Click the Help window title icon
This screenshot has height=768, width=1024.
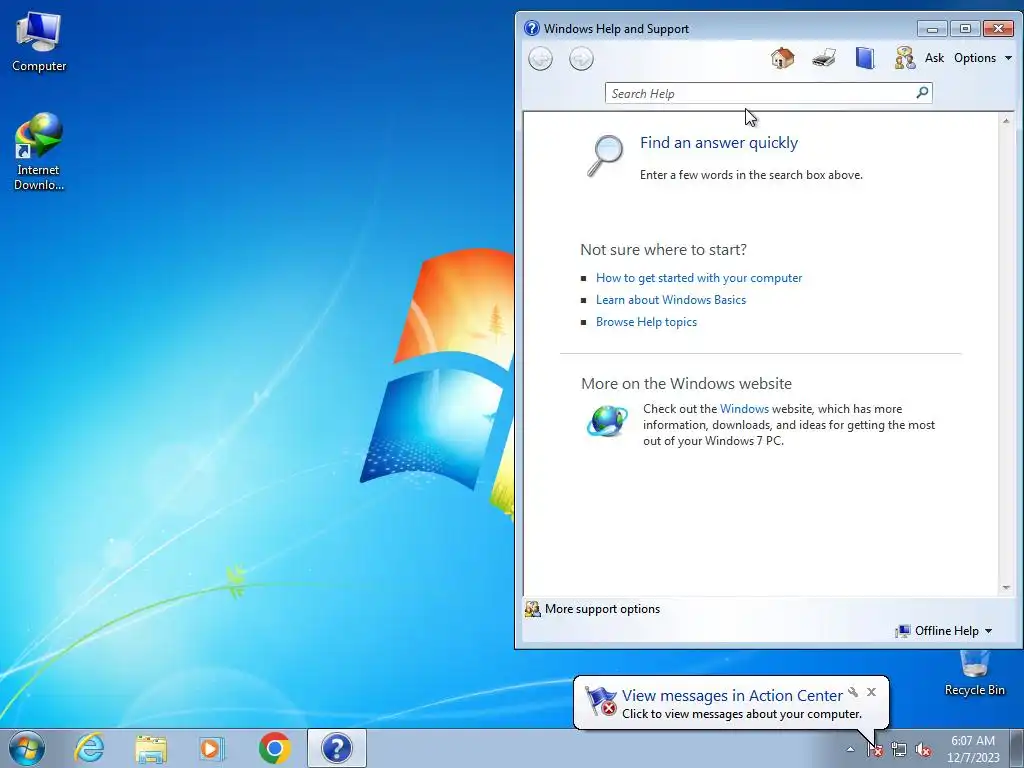532,28
